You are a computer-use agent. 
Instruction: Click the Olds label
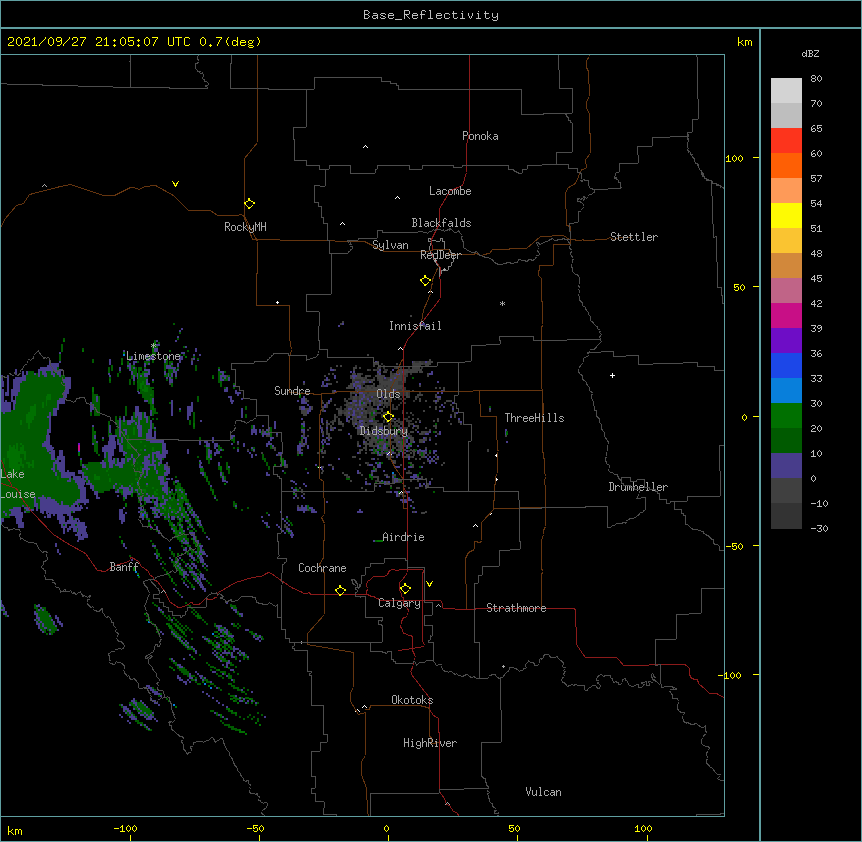click(x=388, y=394)
